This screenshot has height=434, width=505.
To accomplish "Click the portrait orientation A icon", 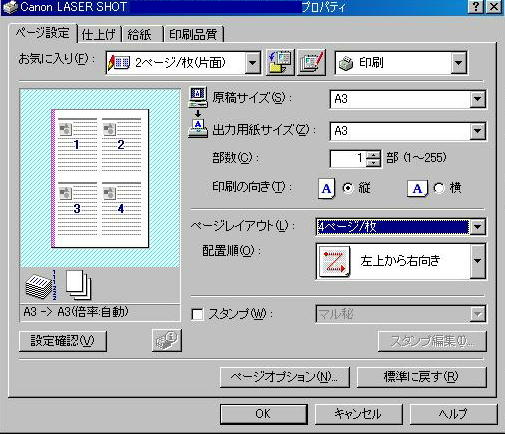I will pyautogui.click(x=326, y=189).
